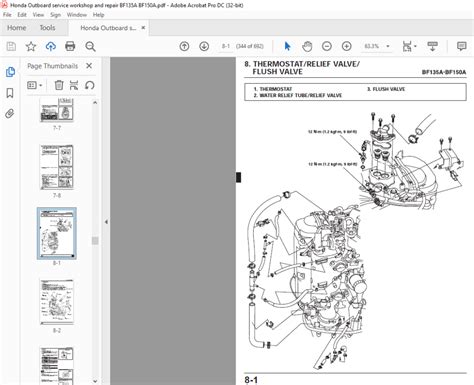
Task: Zoom out with the minus button
Action: click(327, 46)
